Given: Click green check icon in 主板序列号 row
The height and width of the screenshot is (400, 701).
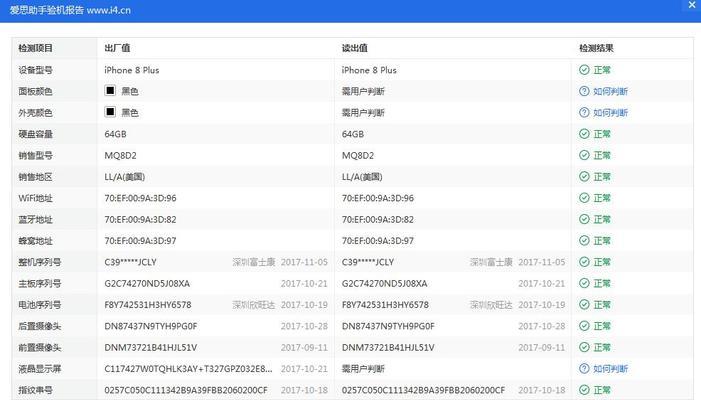Looking at the screenshot, I should pos(584,283).
